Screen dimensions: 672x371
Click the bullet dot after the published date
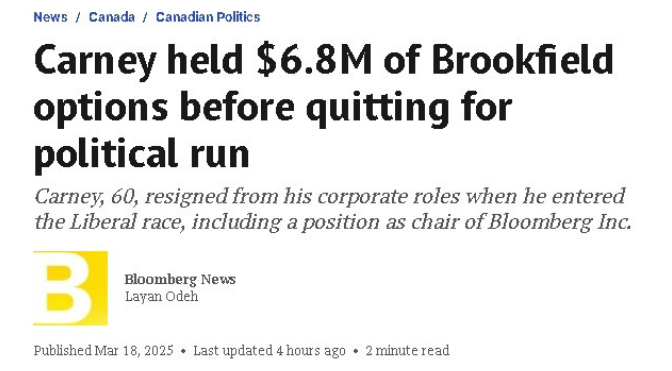pyautogui.click(x=183, y=351)
